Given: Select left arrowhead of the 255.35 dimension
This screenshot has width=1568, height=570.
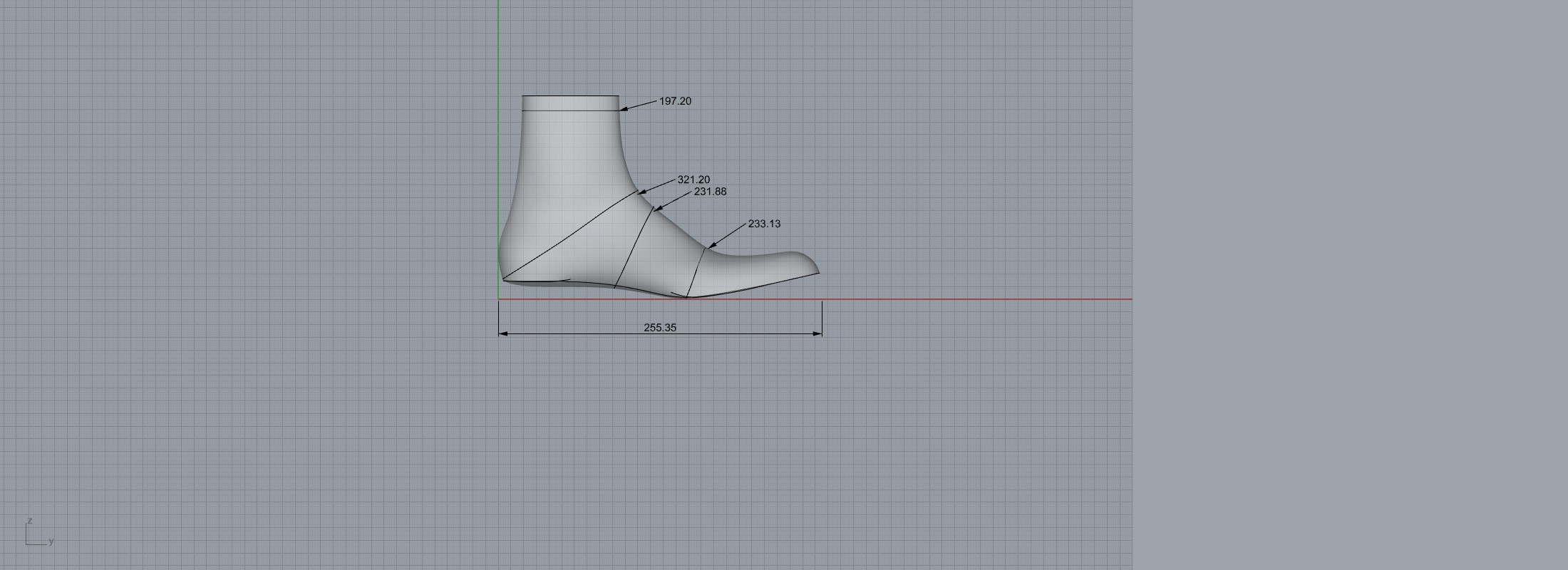Looking at the screenshot, I should tap(502, 333).
